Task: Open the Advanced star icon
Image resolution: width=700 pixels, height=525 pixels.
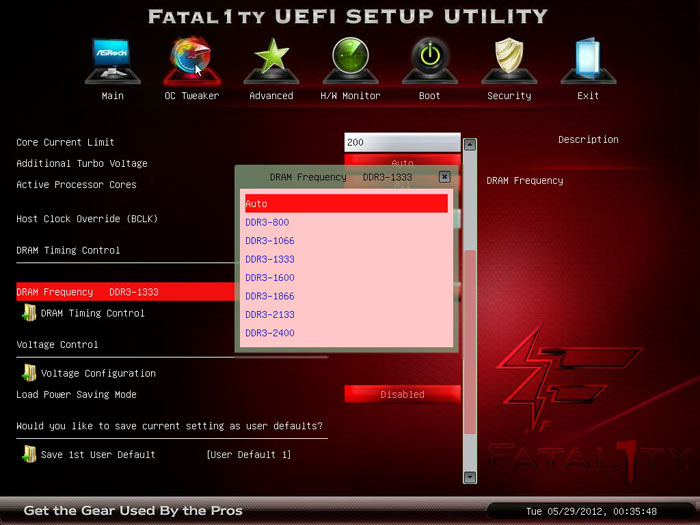Action: point(271,60)
